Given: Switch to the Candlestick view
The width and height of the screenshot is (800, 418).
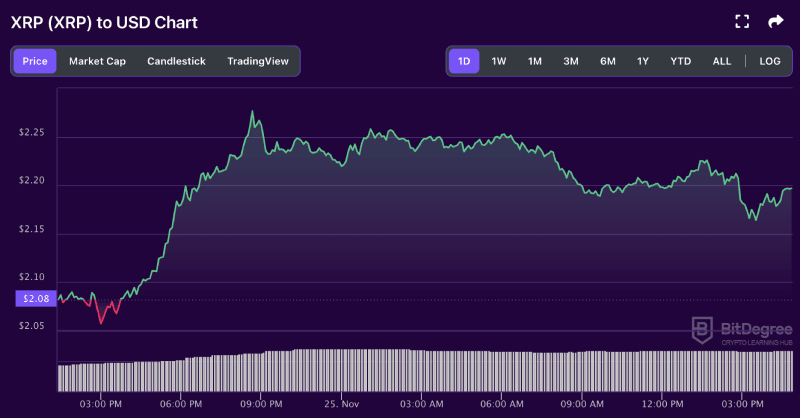Looking at the screenshot, I should tap(177, 61).
